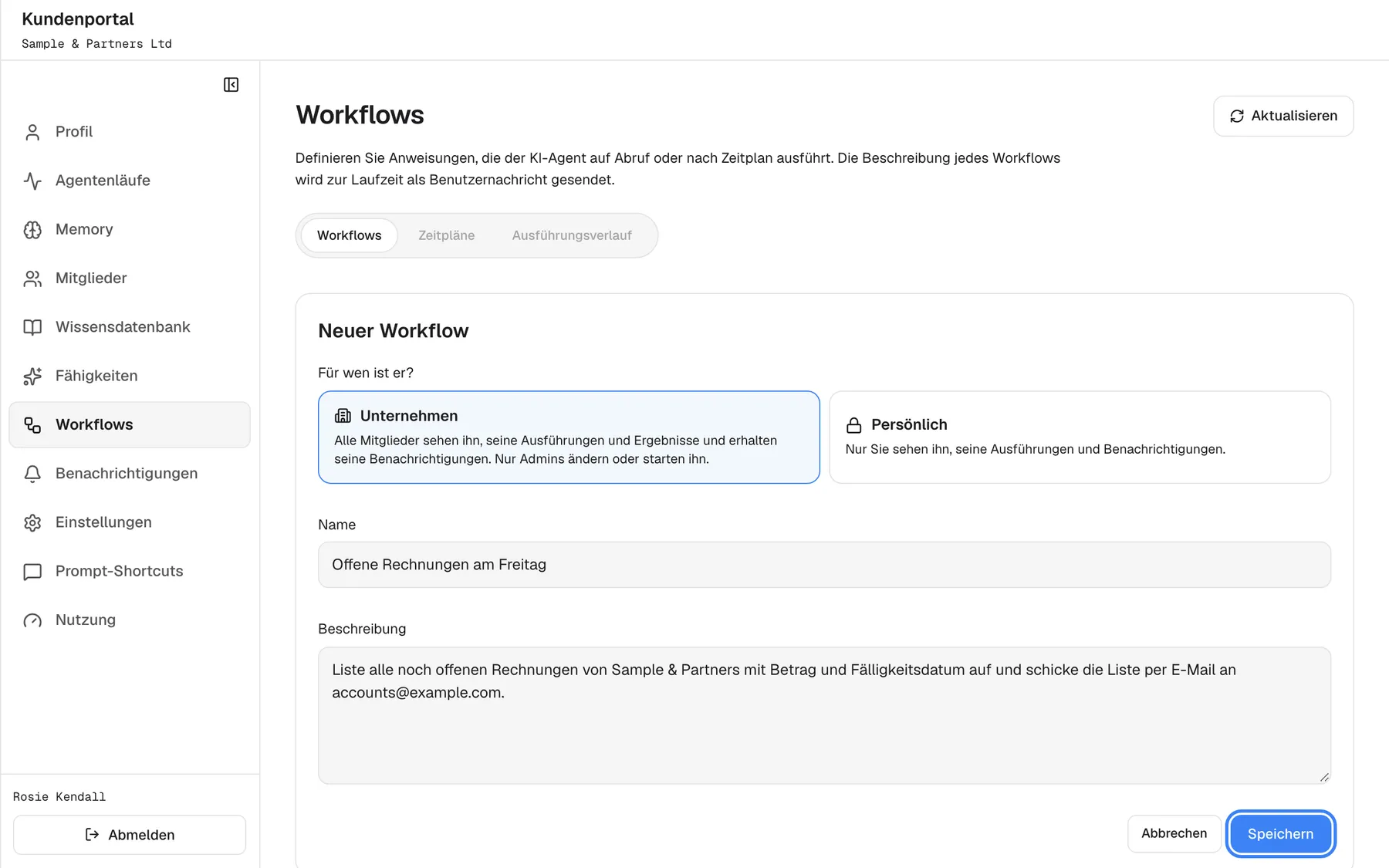Click 'Sample & Partners Ltd' header text
The width and height of the screenshot is (1389, 868).
click(x=96, y=44)
